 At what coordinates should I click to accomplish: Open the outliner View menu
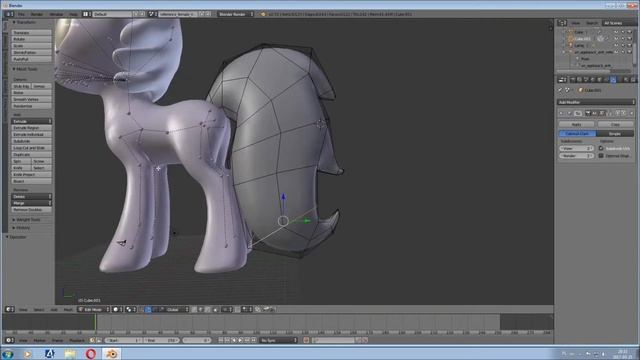(576, 23)
